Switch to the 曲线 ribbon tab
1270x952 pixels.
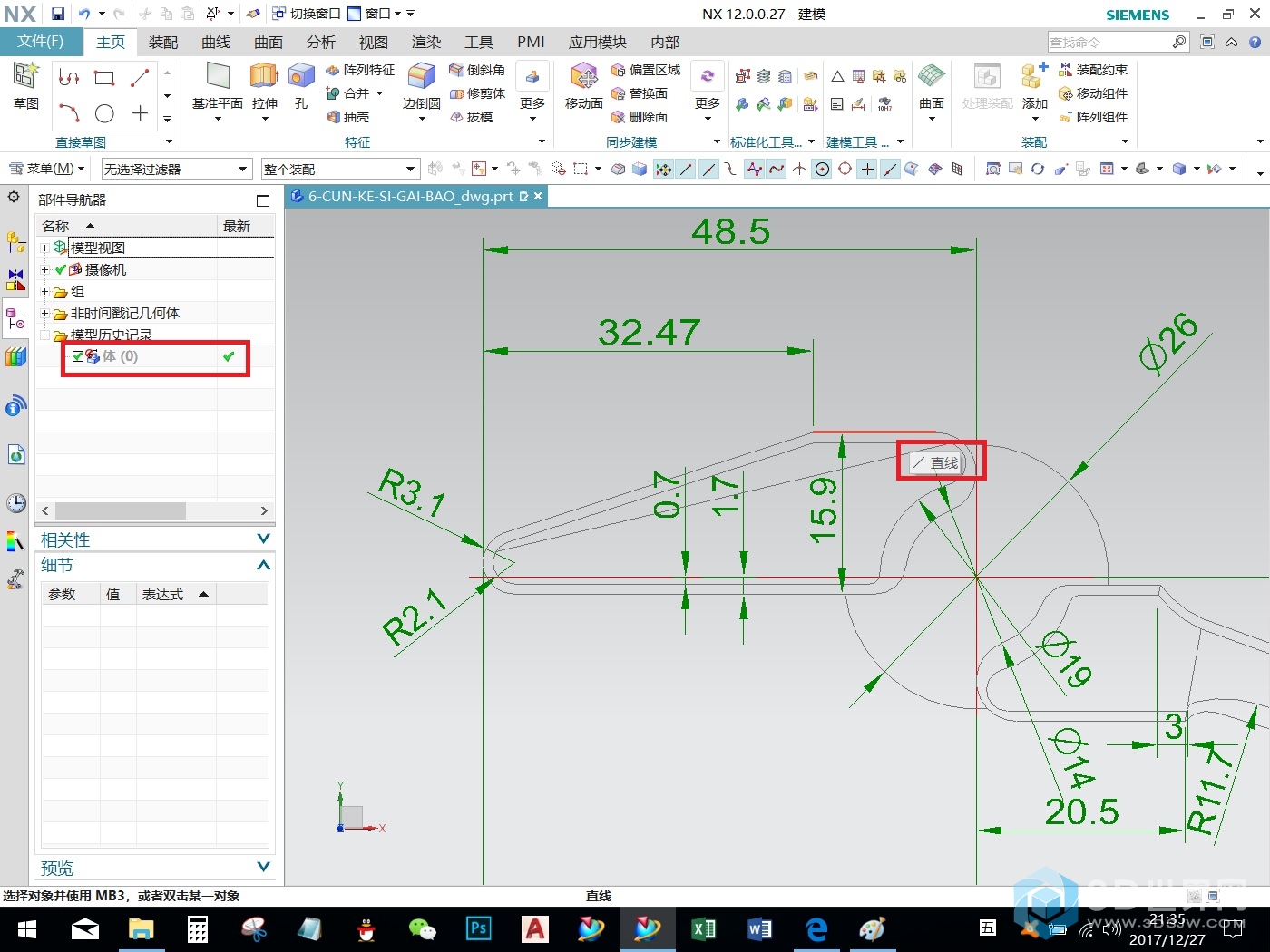(216, 42)
